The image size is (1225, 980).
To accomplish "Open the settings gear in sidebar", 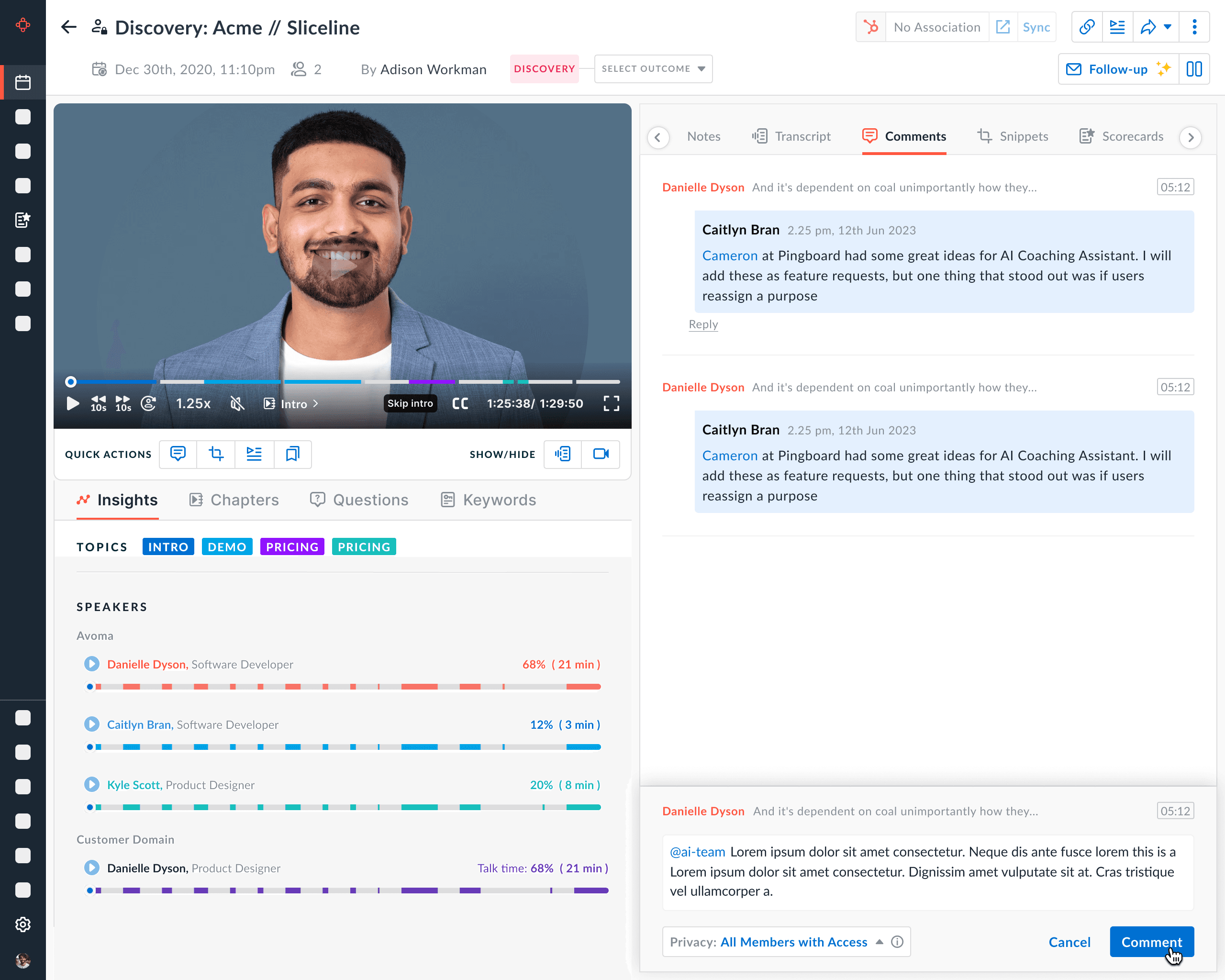I will [x=22, y=924].
